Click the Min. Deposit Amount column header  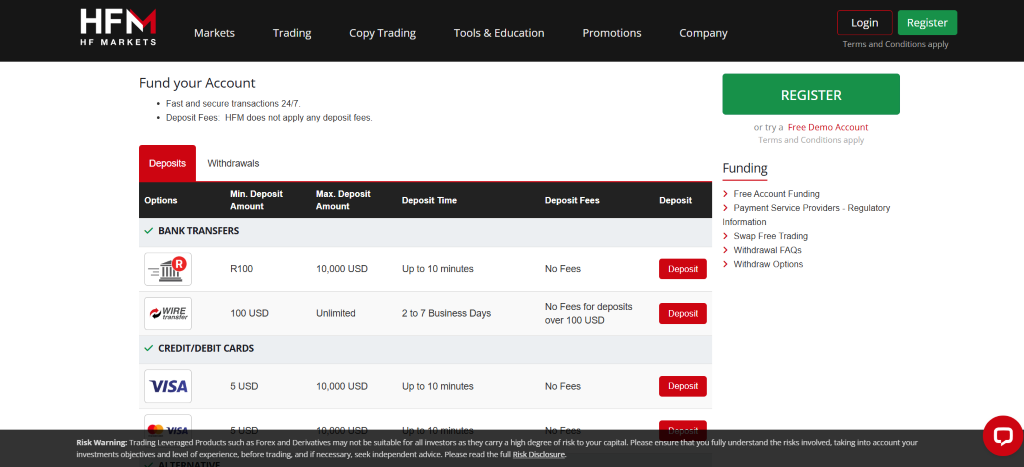pyautogui.click(x=259, y=200)
